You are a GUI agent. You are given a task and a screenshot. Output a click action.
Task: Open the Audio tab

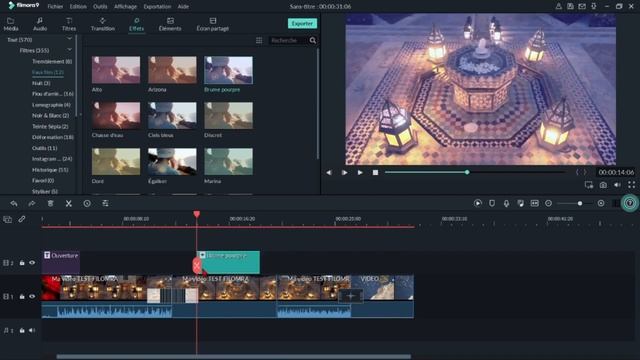[40, 24]
